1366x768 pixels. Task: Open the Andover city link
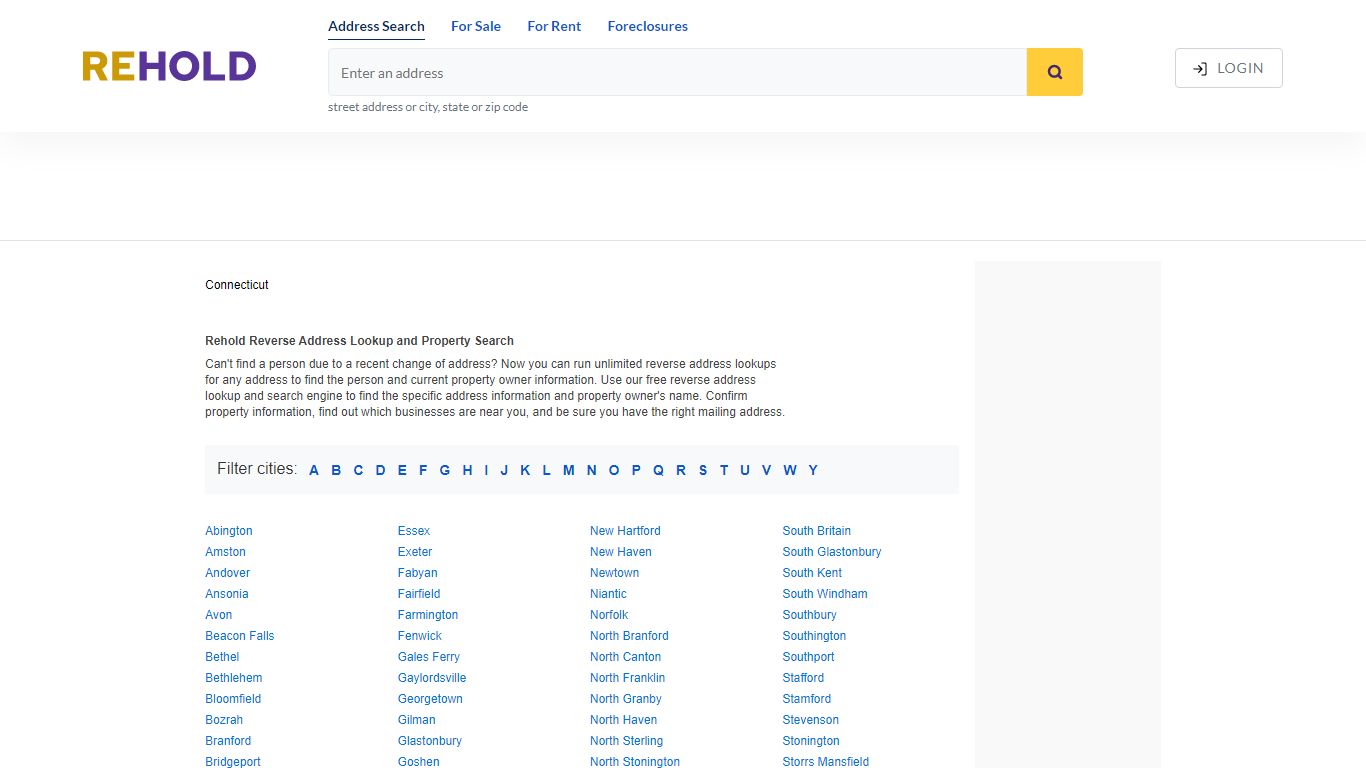[228, 573]
